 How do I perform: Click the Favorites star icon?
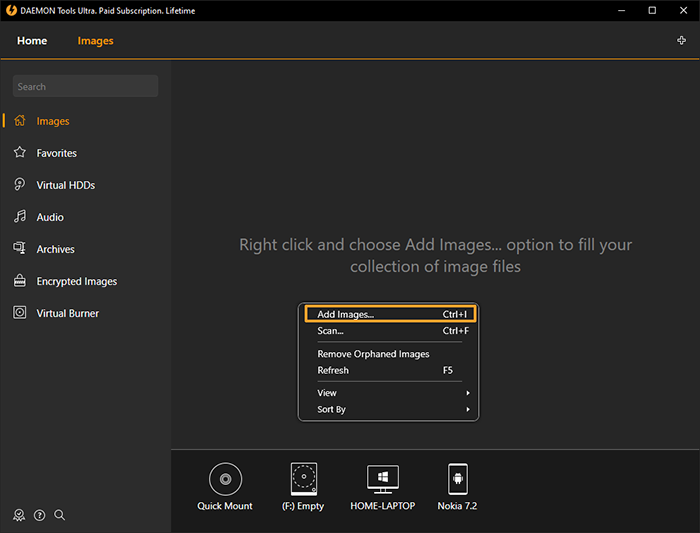20,153
